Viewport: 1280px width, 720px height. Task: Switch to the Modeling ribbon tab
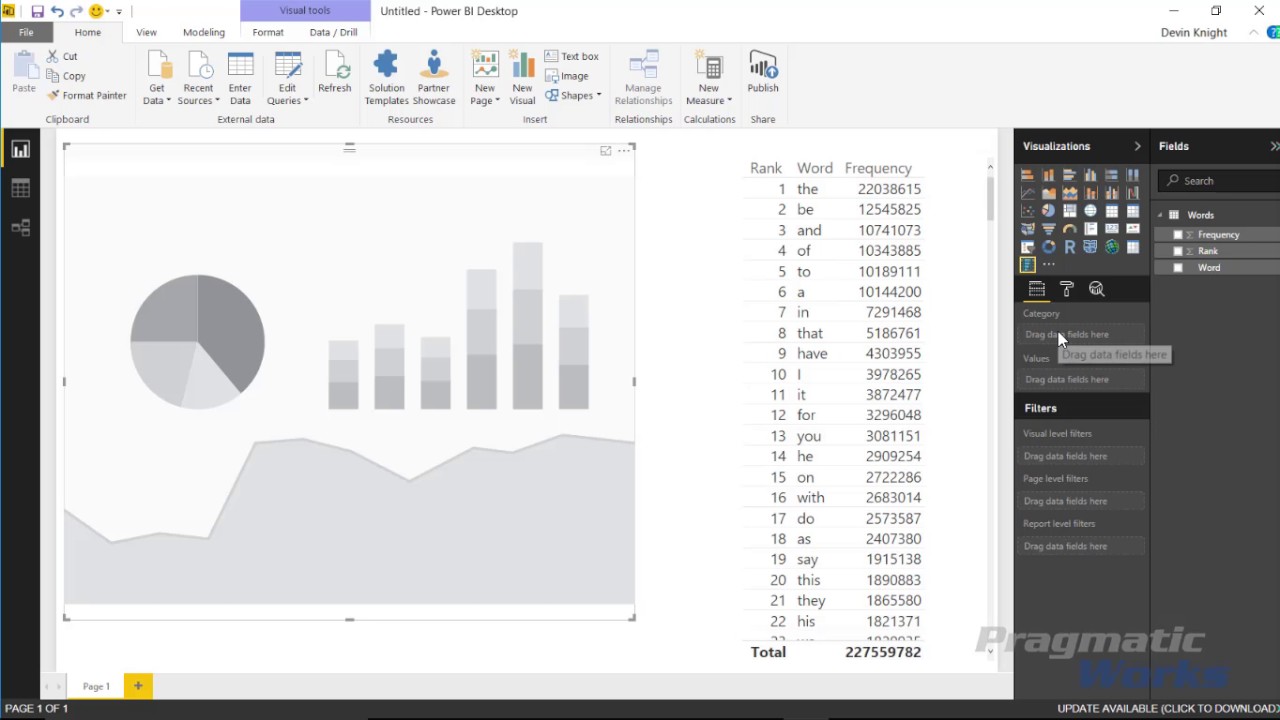204,32
